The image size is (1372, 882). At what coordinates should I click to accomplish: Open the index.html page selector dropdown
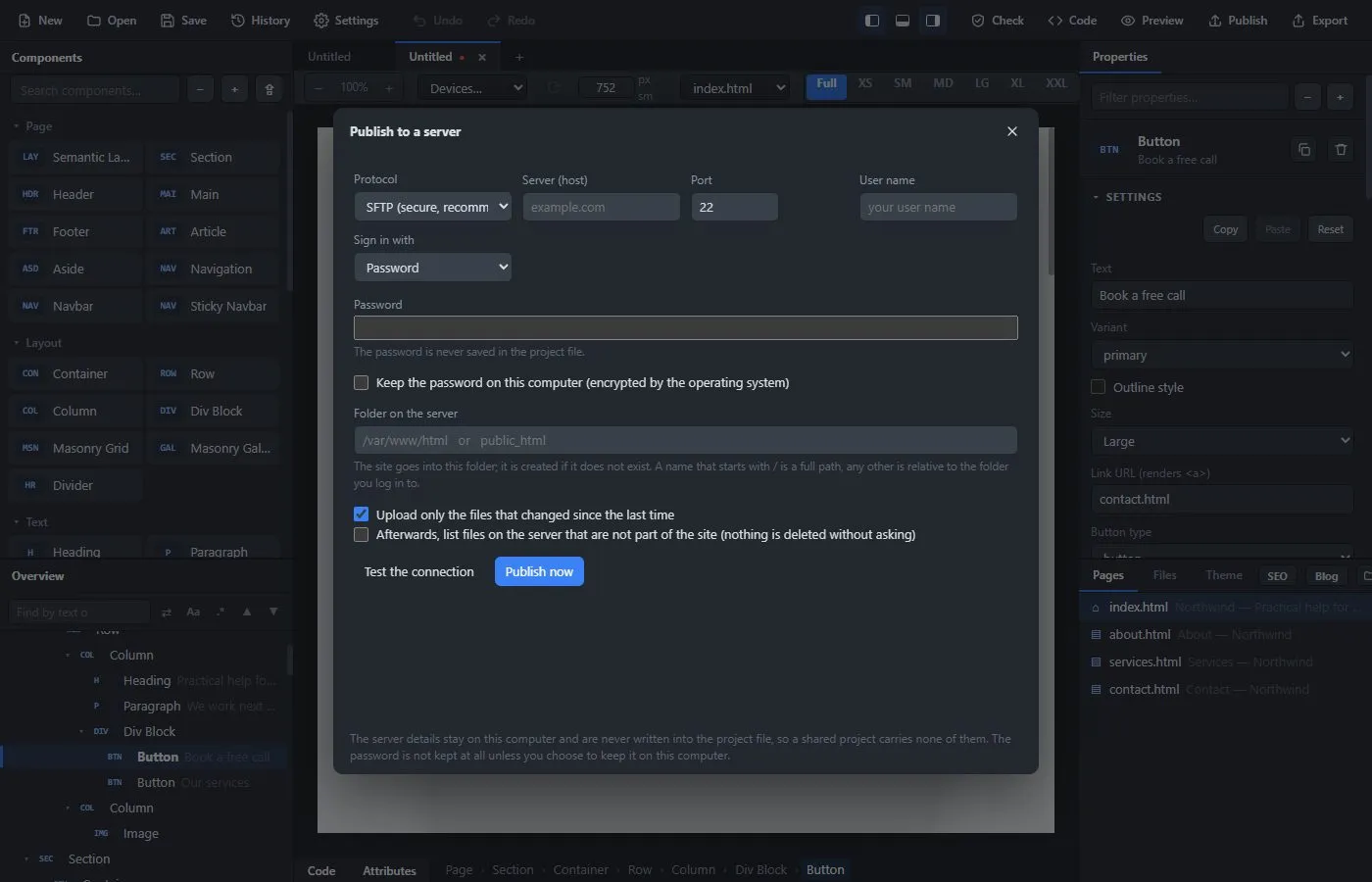click(735, 88)
